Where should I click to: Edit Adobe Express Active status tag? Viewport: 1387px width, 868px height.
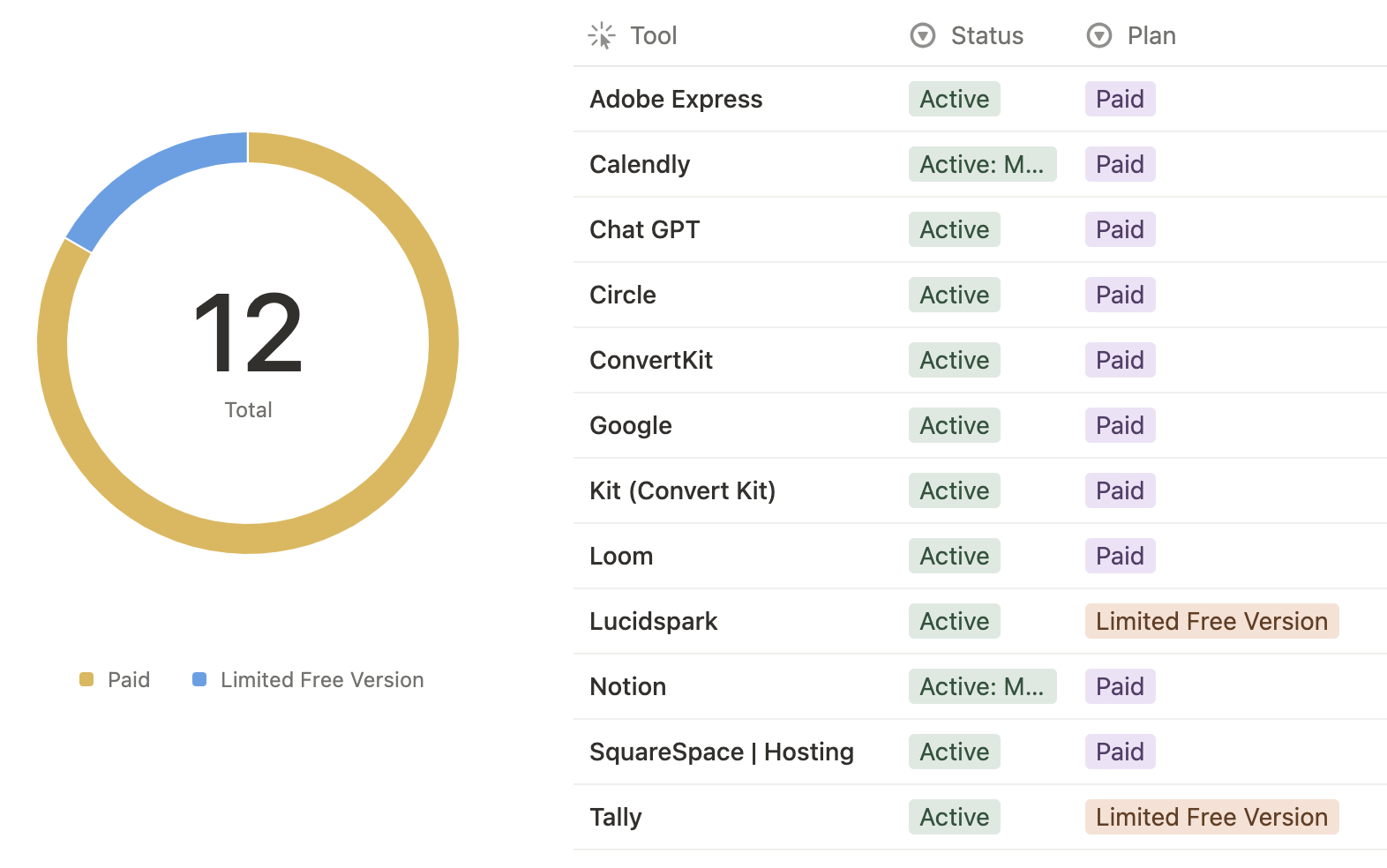[955, 99]
